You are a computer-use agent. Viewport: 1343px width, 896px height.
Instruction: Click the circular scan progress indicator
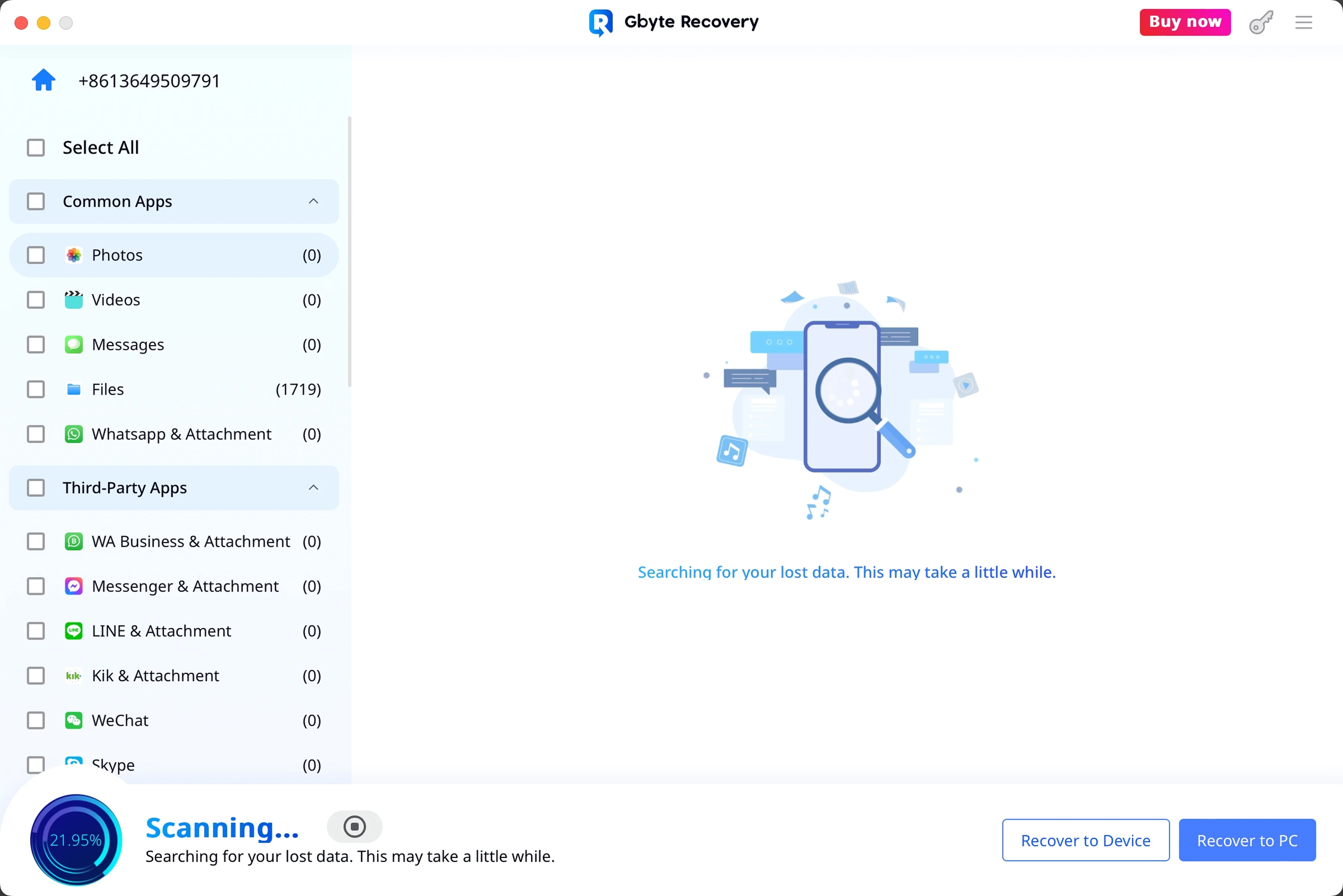[x=75, y=840]
